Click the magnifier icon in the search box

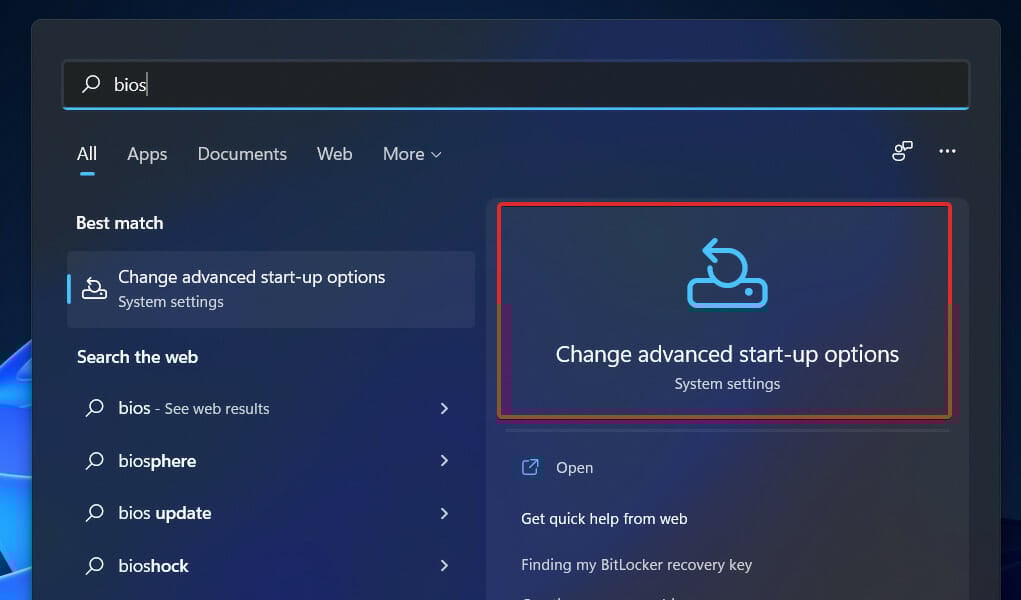[x=90, y=84]
